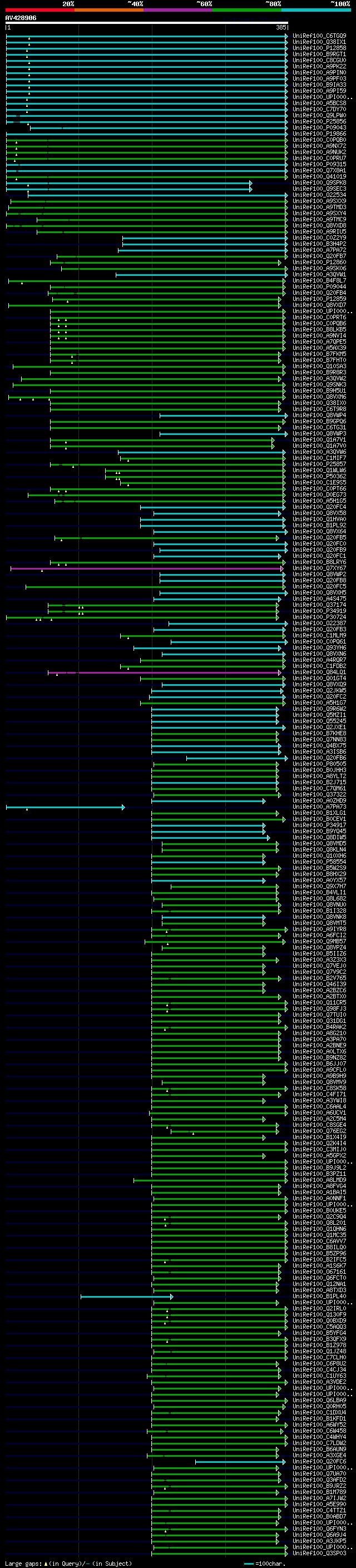Image resolution: width=356 pixels, height=1568 pixels.
Task: Click hit UniRef100_P12859
Action: (x=319, y=299)
